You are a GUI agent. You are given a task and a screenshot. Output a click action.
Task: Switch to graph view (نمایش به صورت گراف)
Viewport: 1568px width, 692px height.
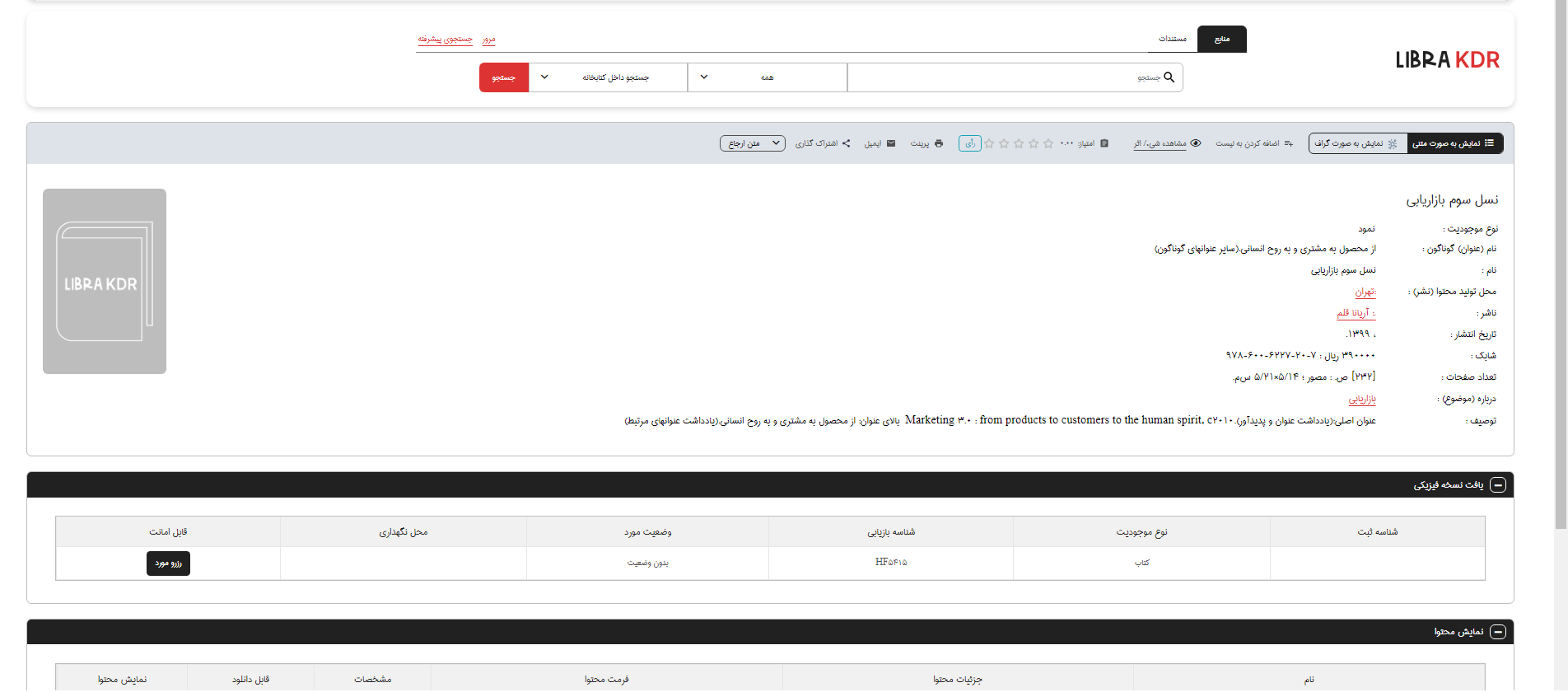coord(1357,143)
